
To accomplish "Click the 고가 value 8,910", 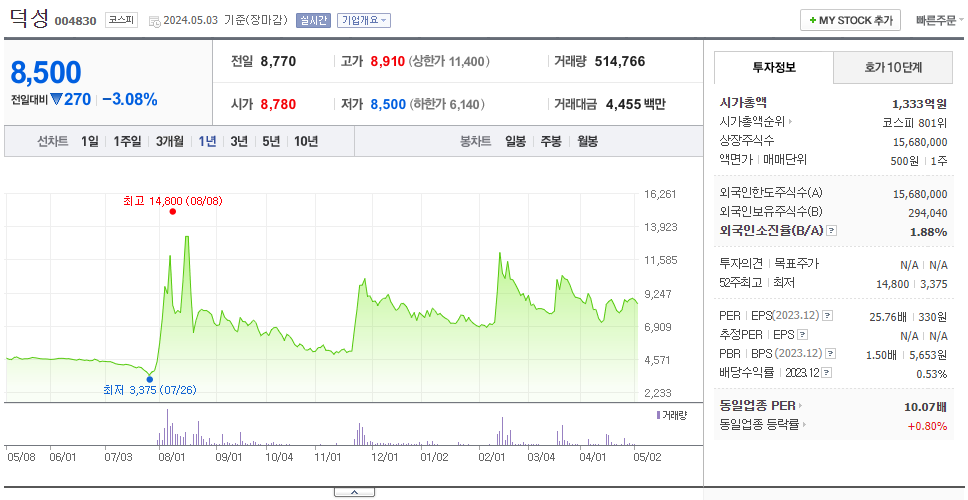I will (388, 61).
